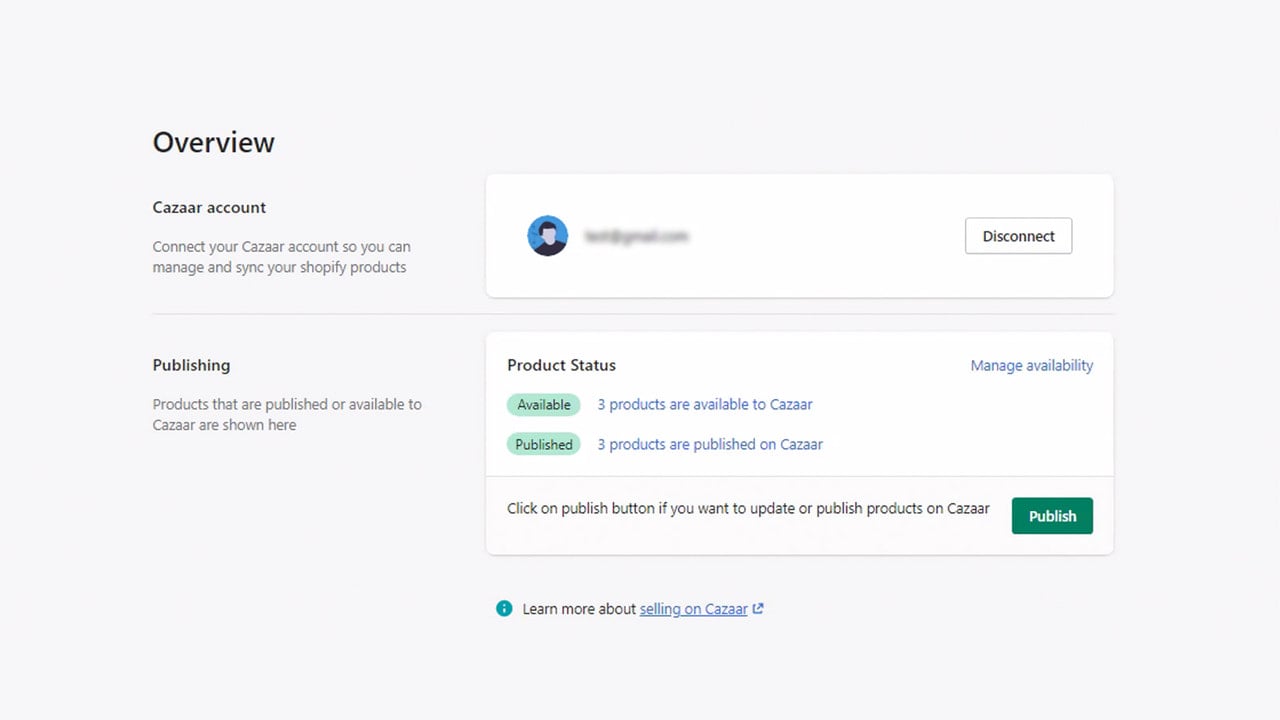Click the 'Products that are published or available' description
Image resolution: width=1280 pixels, height=720 pixels.
[287, 414]
